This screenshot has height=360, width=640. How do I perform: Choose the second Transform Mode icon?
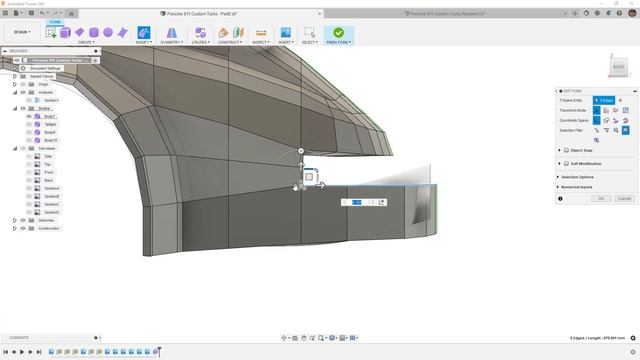pyautogui.click(x=606, y=111)
